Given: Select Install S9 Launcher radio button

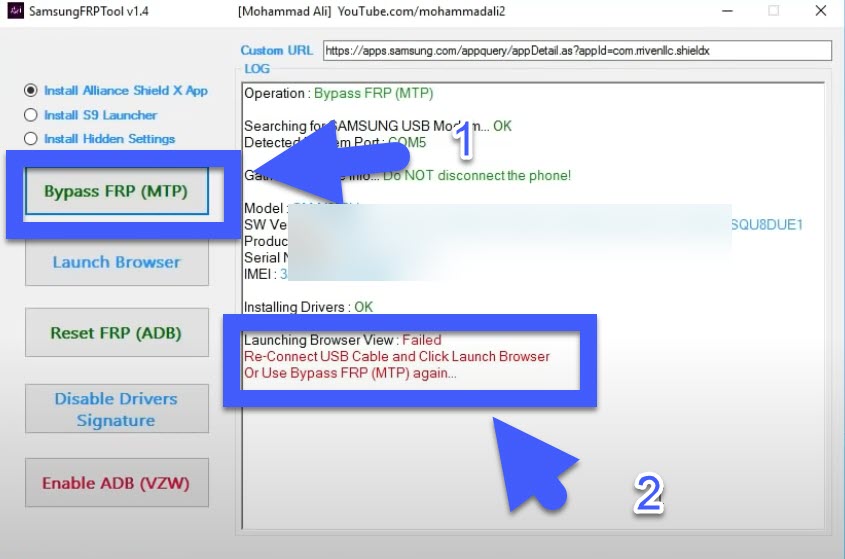Looking at the screenshot, I should 31,115.
